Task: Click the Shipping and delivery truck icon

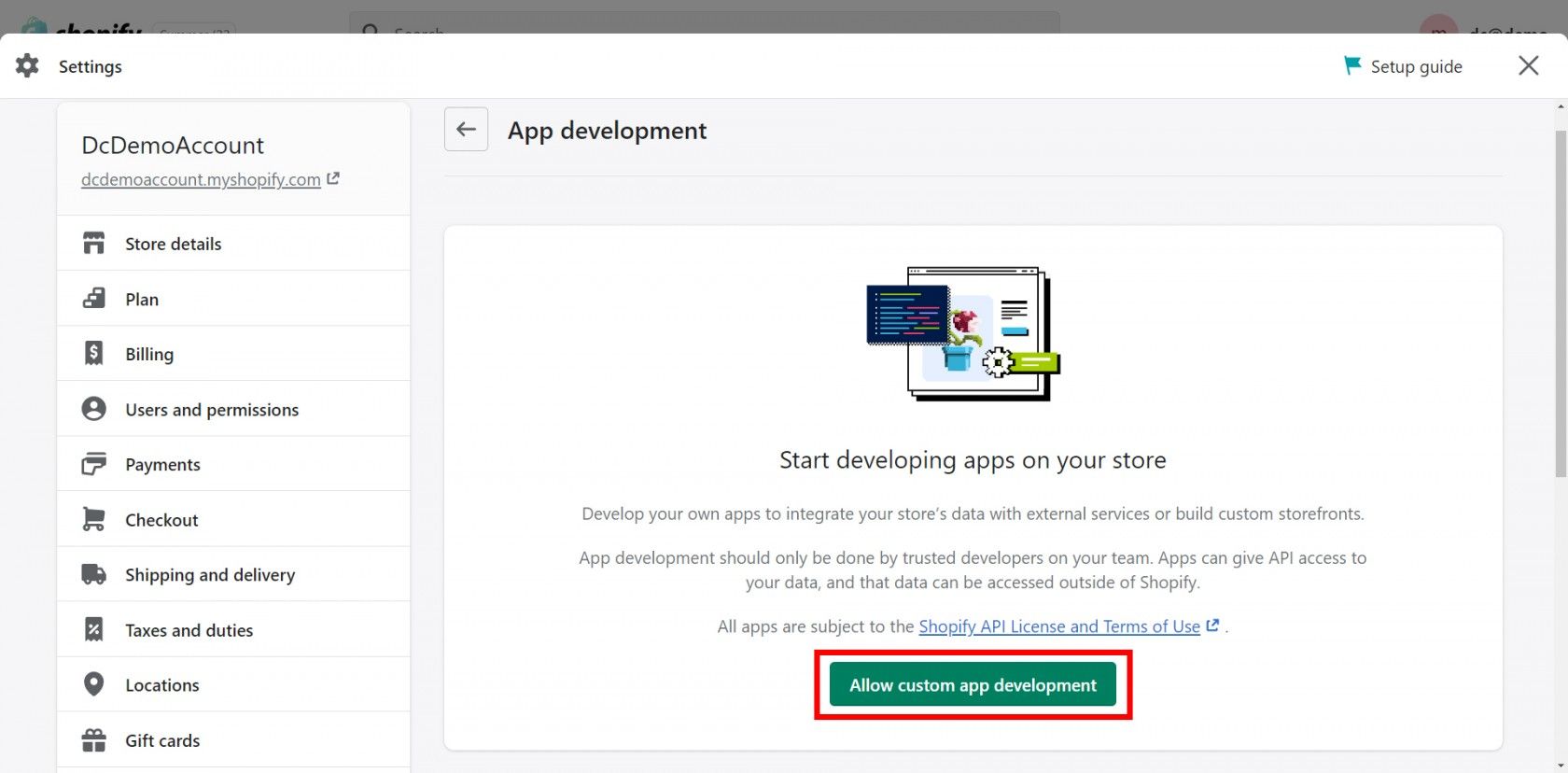Action: click(93, 574)
